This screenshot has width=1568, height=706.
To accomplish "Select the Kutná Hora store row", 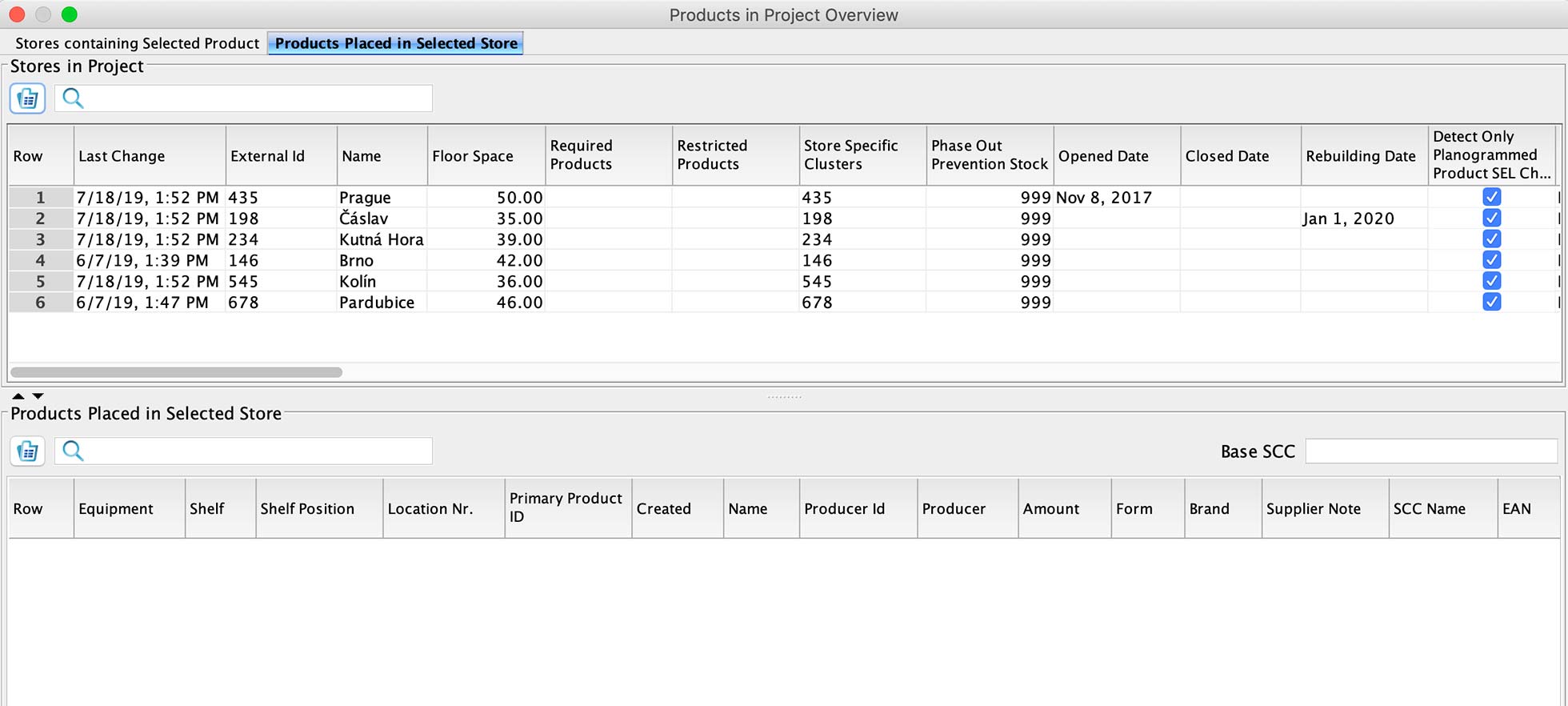I will tap(381, 239).
